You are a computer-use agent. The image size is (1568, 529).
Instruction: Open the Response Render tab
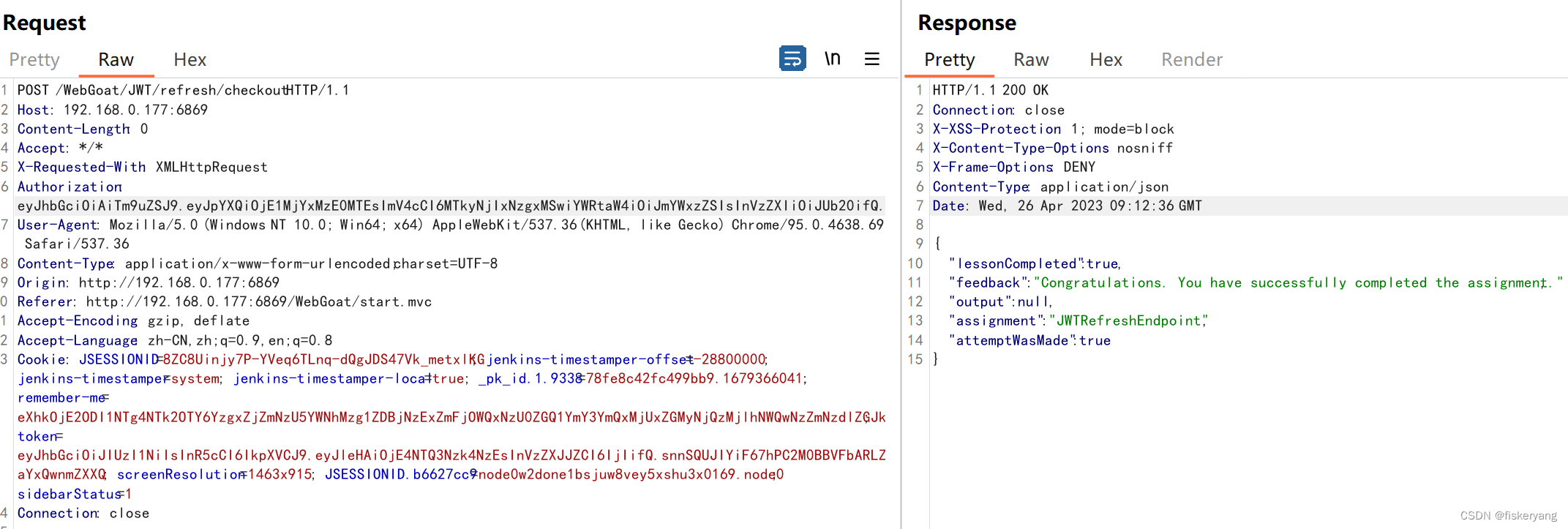tap(1192, 59)
